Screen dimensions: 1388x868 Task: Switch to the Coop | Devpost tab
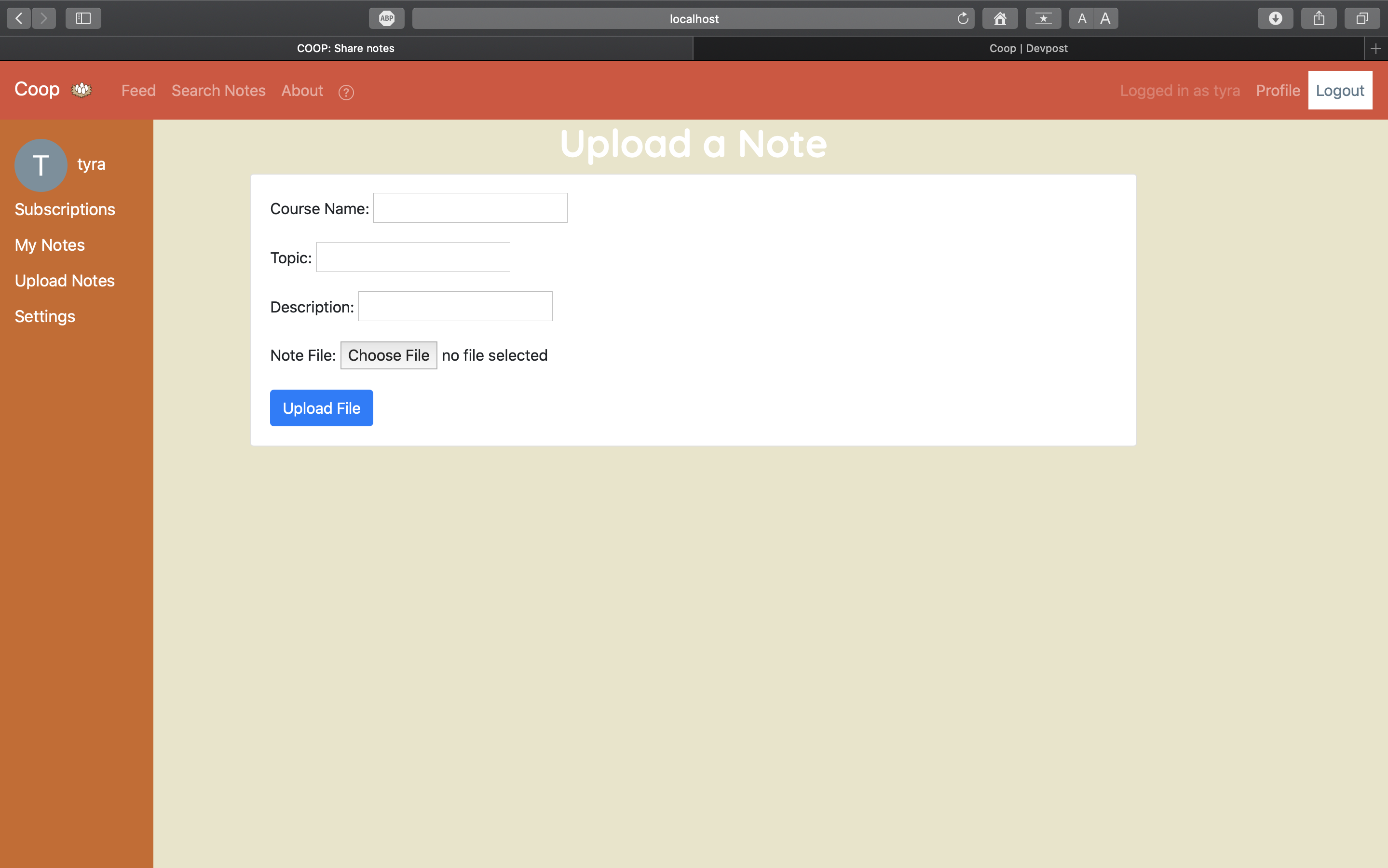[x=1028, y=49]
